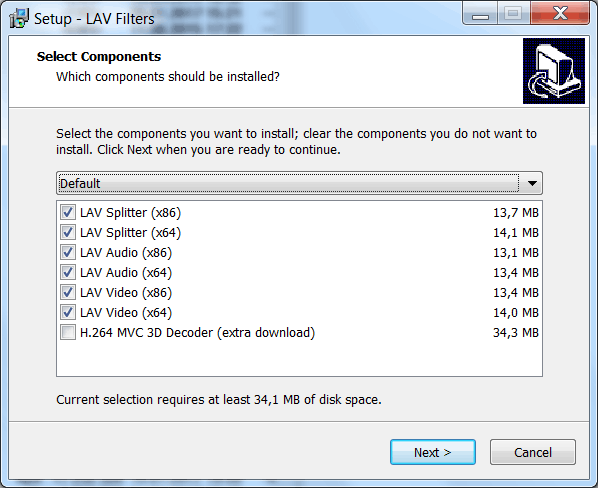The image size is (598, 488).
Task: Close the Setup - LAV Filters window
Action: click(x=560, y=14)
